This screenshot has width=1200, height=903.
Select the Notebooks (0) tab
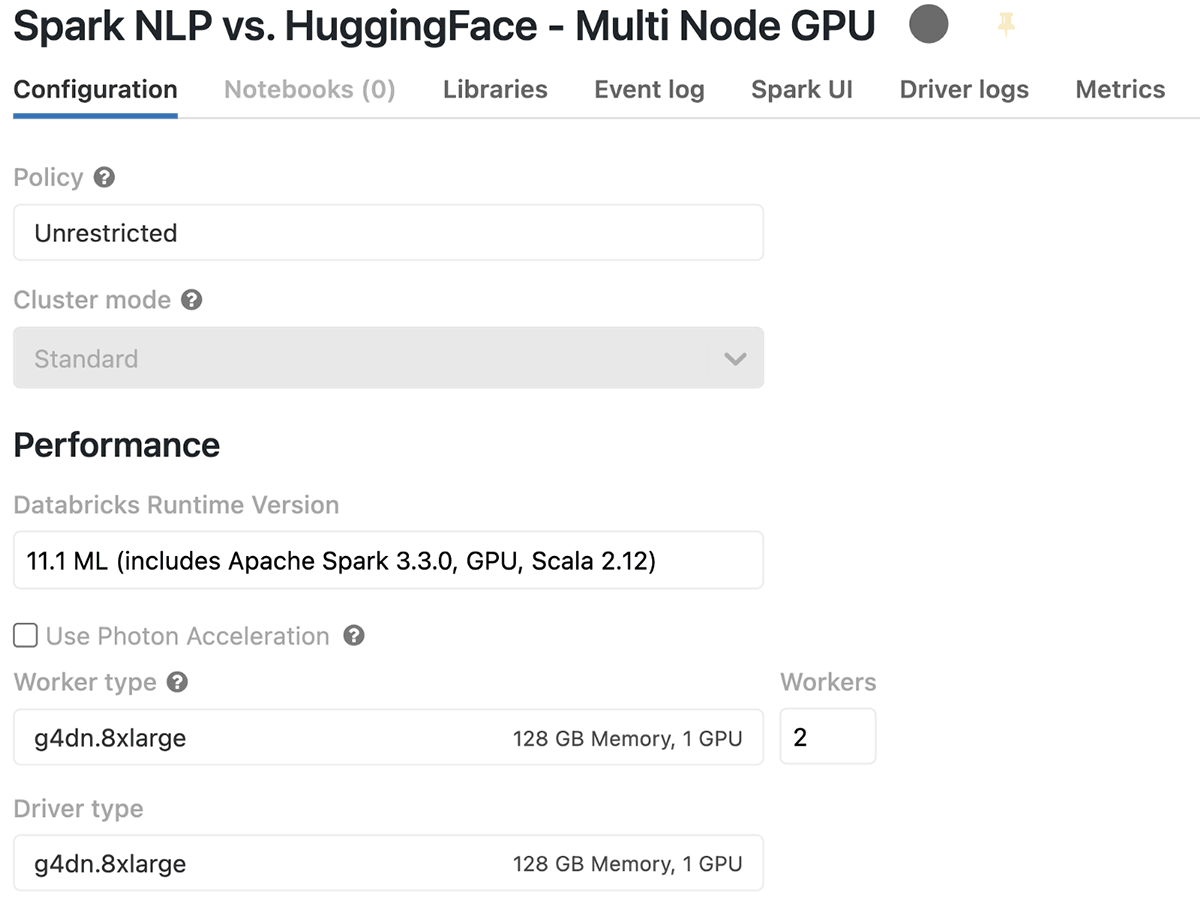pyautogui.click(x=310, y=90)
